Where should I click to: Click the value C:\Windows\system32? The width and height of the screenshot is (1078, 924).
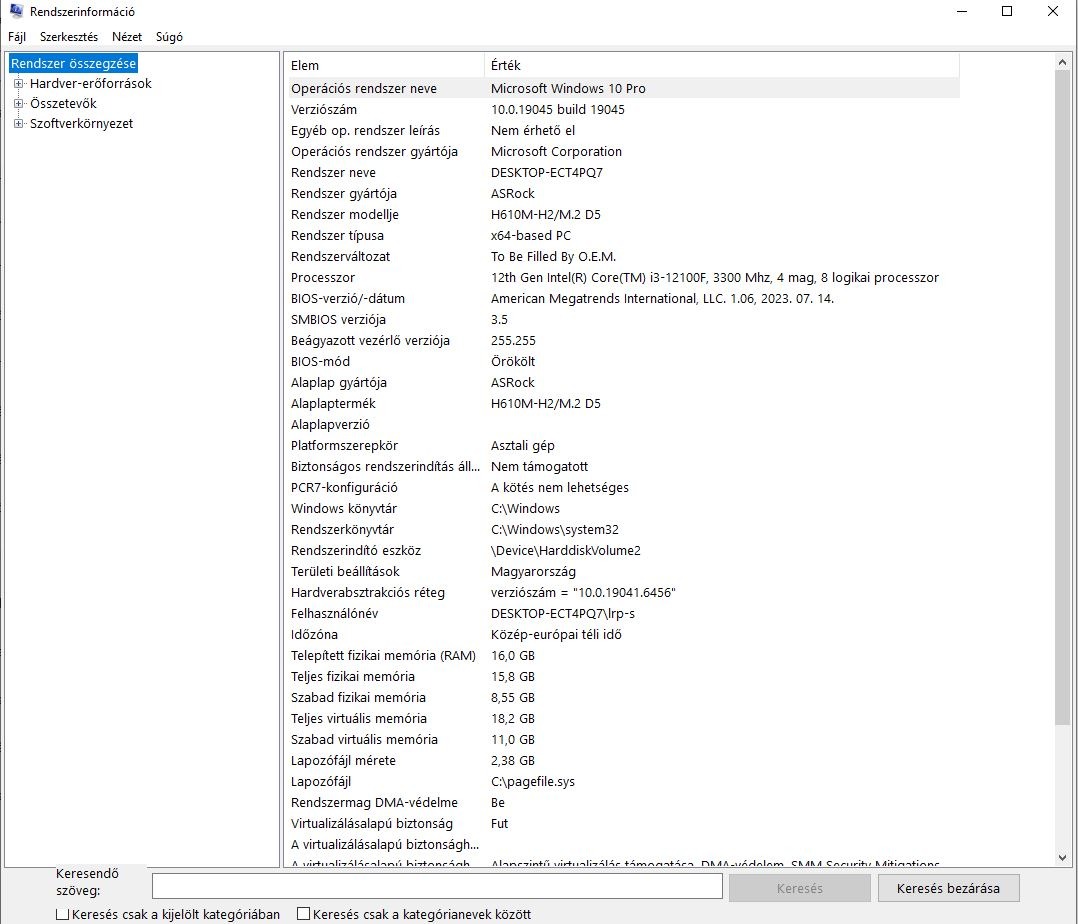point(555,529)
